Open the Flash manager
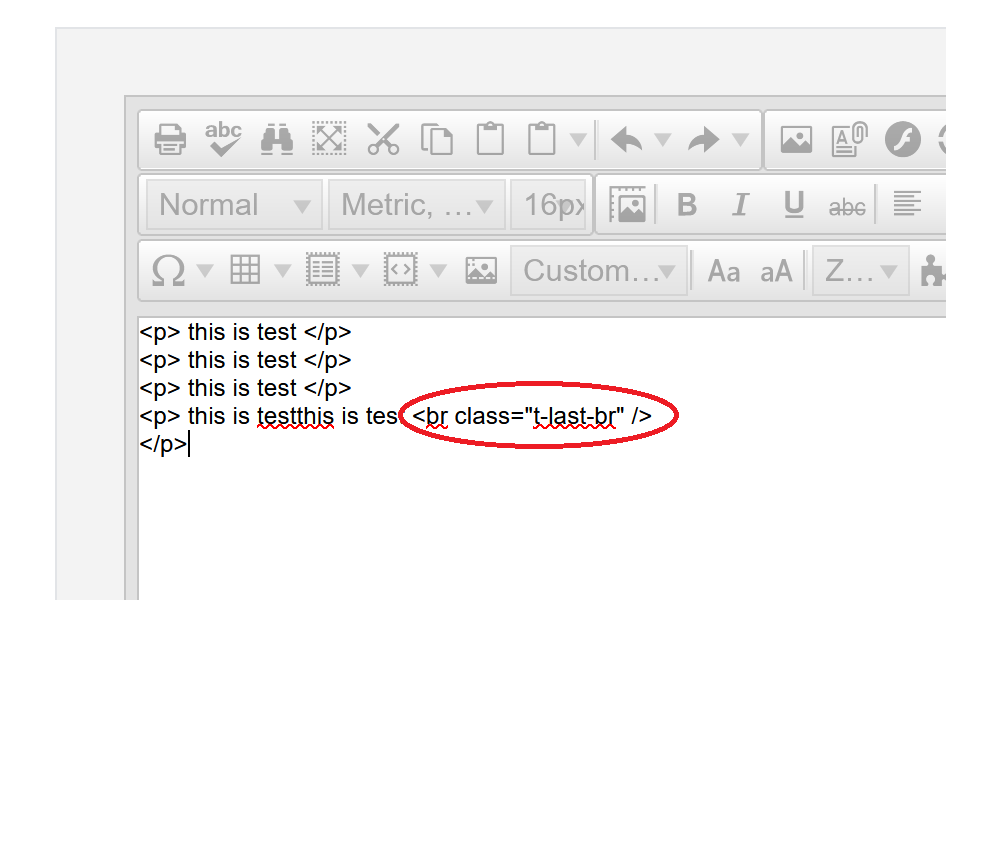Image resolution: width=981 pixels, height=862 pixels. [x=902, y=139]
